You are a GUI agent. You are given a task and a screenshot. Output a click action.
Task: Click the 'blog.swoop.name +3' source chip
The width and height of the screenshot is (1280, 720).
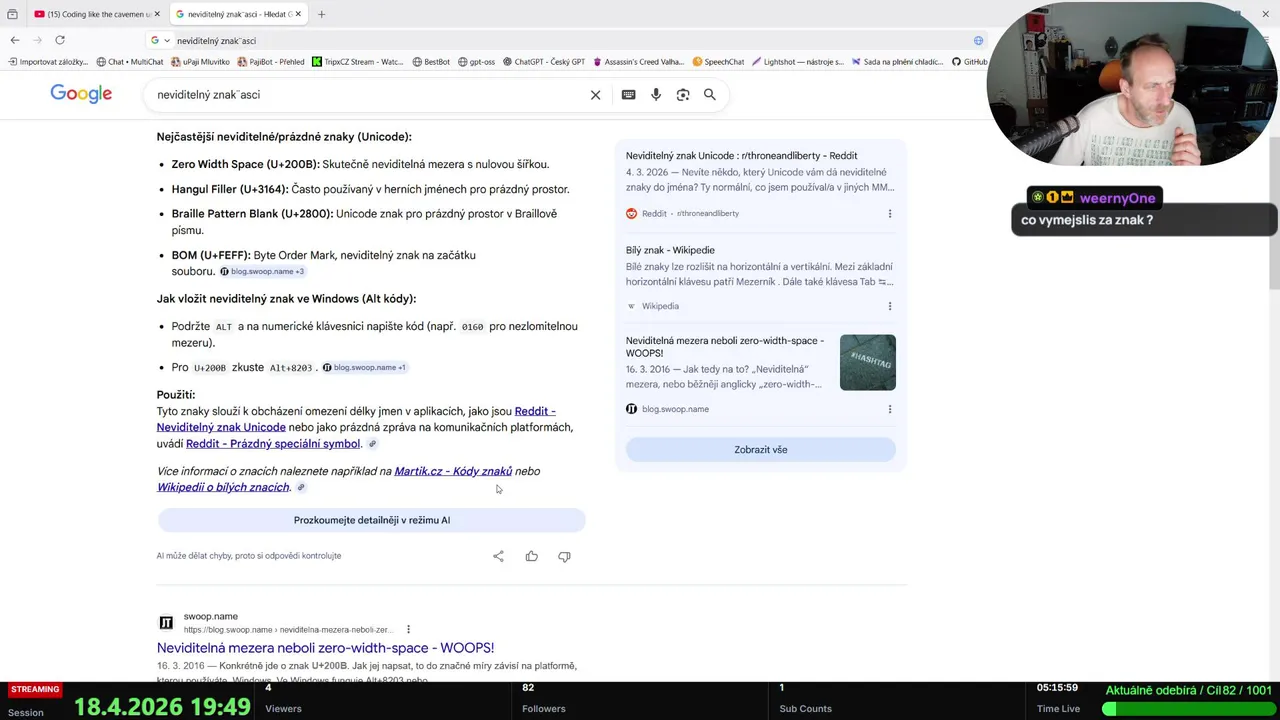262,271
